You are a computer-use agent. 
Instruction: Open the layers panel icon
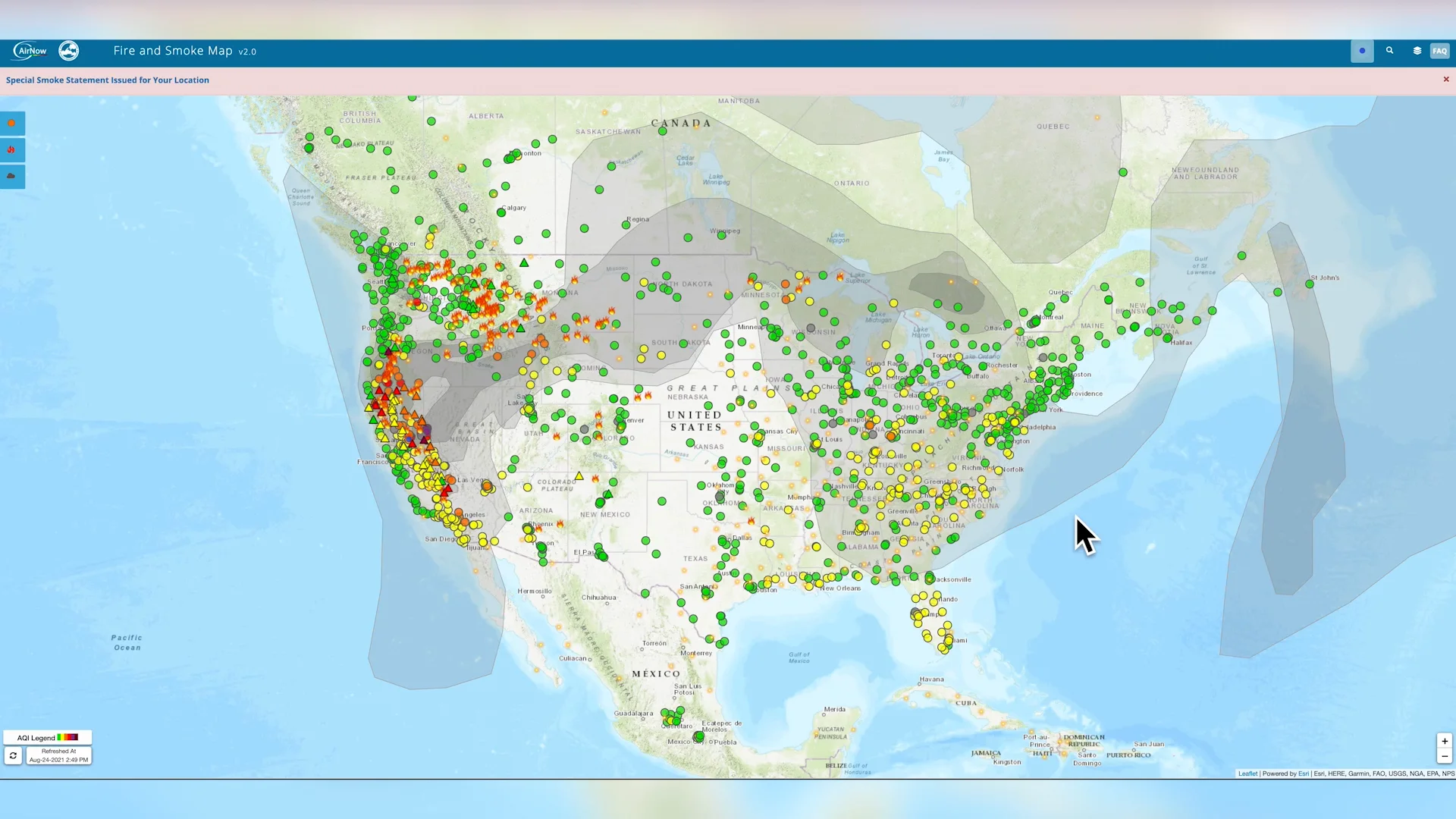point(1417,50)
